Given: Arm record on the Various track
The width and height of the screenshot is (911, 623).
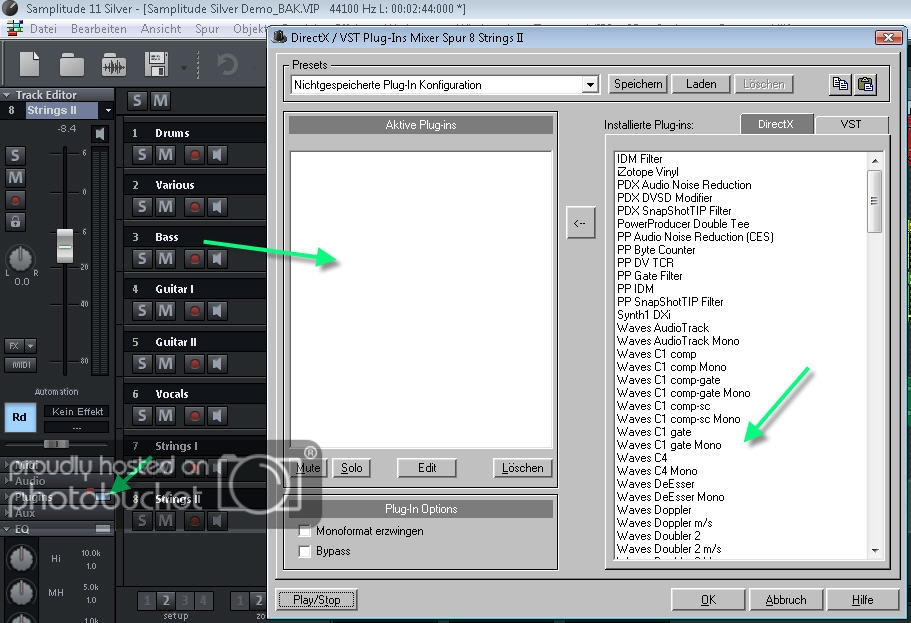Looking at the screenshot, I should click(195, 207).
